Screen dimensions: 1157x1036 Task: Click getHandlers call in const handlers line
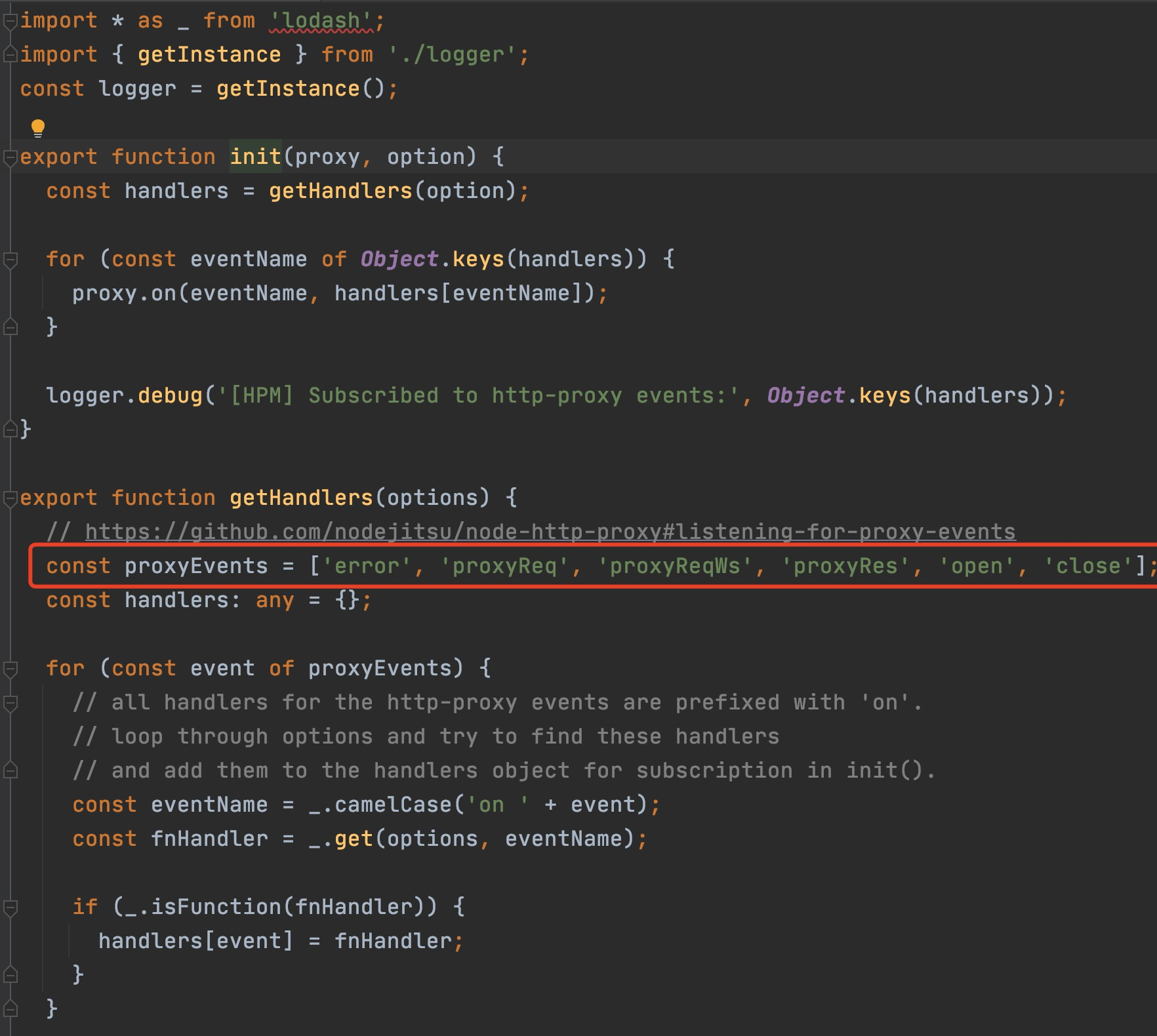coord(340,191)
